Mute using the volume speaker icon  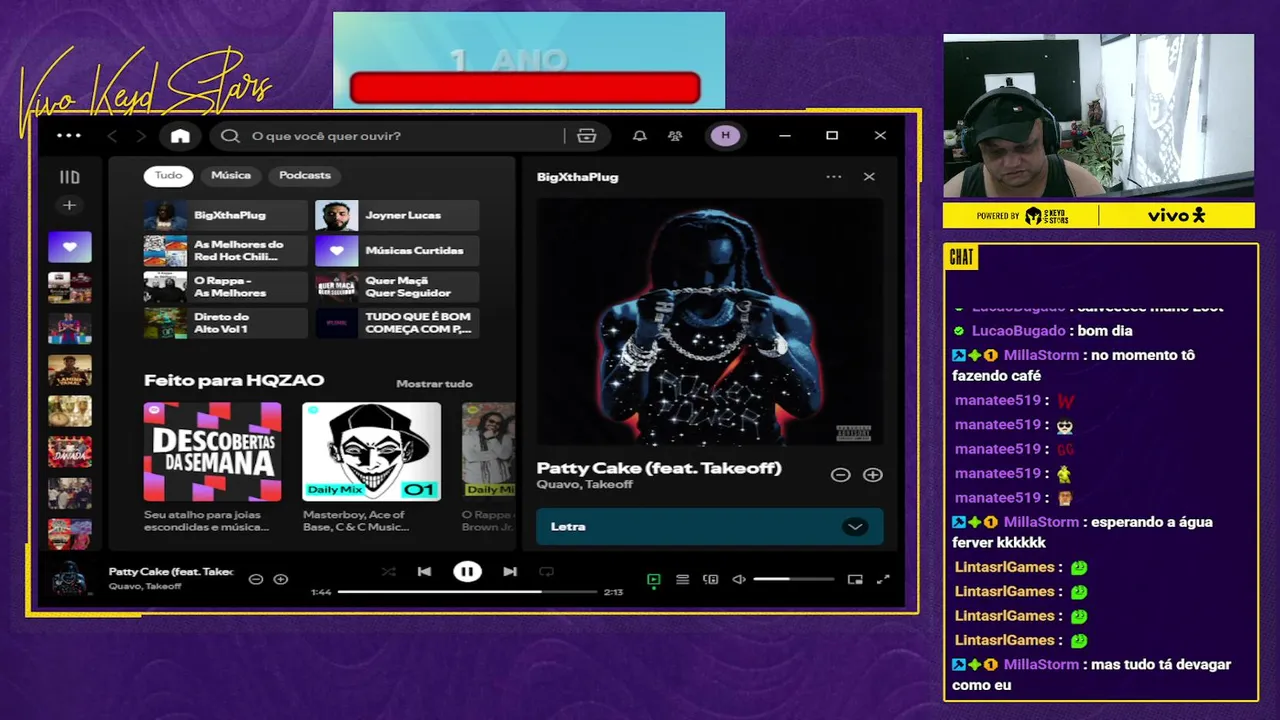click(x=739, y=579)
